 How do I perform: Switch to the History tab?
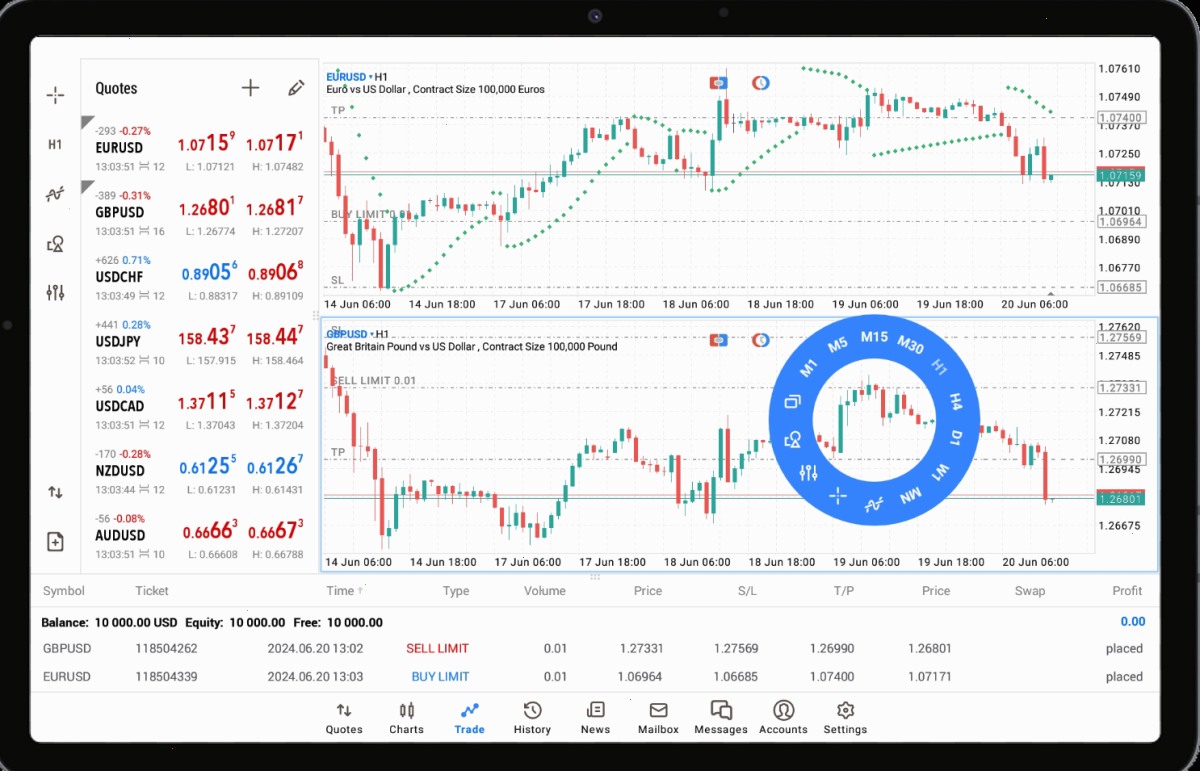point(532,718)
